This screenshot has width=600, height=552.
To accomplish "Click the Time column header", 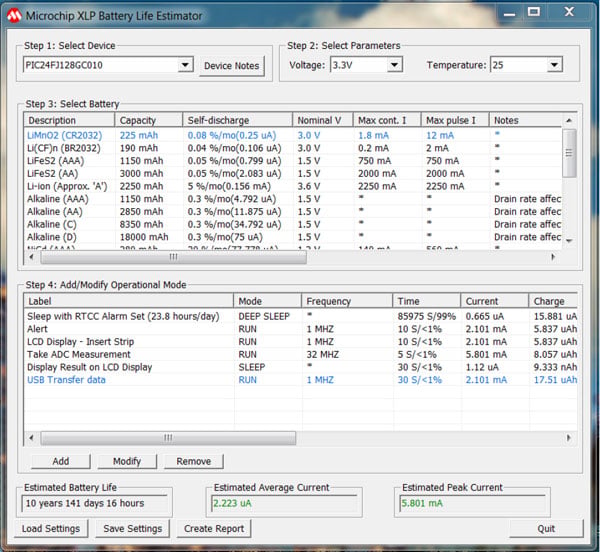I will (426, 301).
